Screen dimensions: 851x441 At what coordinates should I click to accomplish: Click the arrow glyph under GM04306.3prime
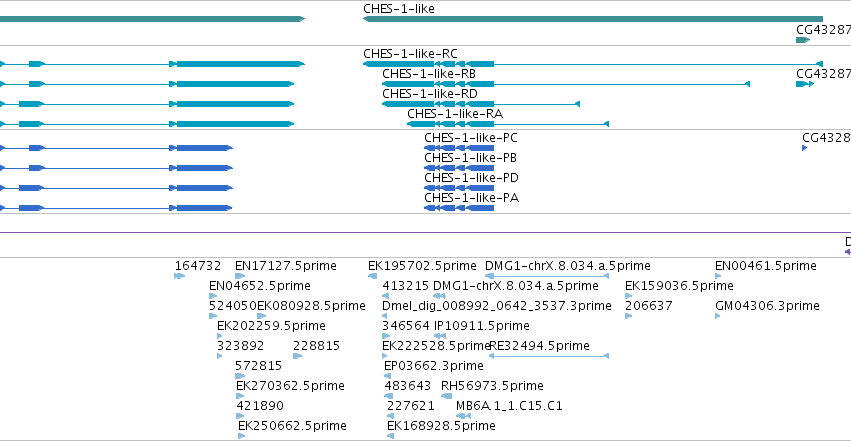(717, 316)
